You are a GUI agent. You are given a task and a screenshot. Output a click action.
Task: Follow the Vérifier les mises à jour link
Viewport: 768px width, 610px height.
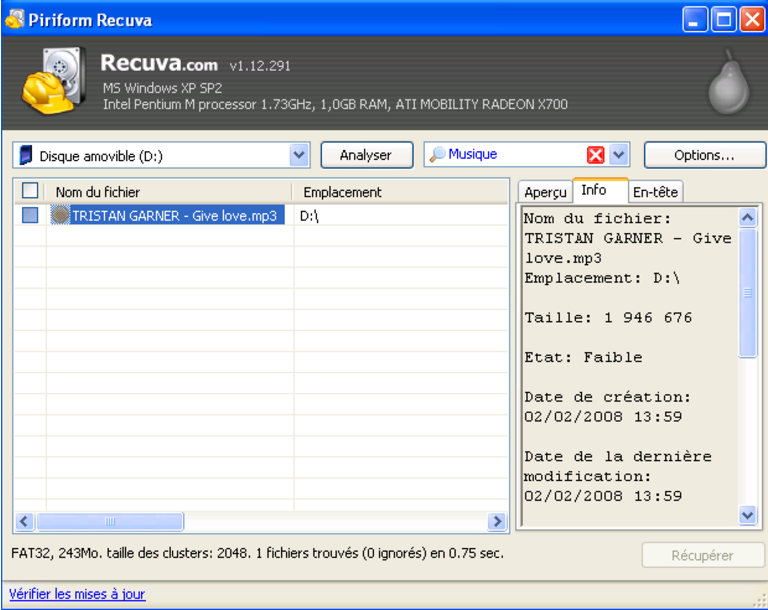77,594
